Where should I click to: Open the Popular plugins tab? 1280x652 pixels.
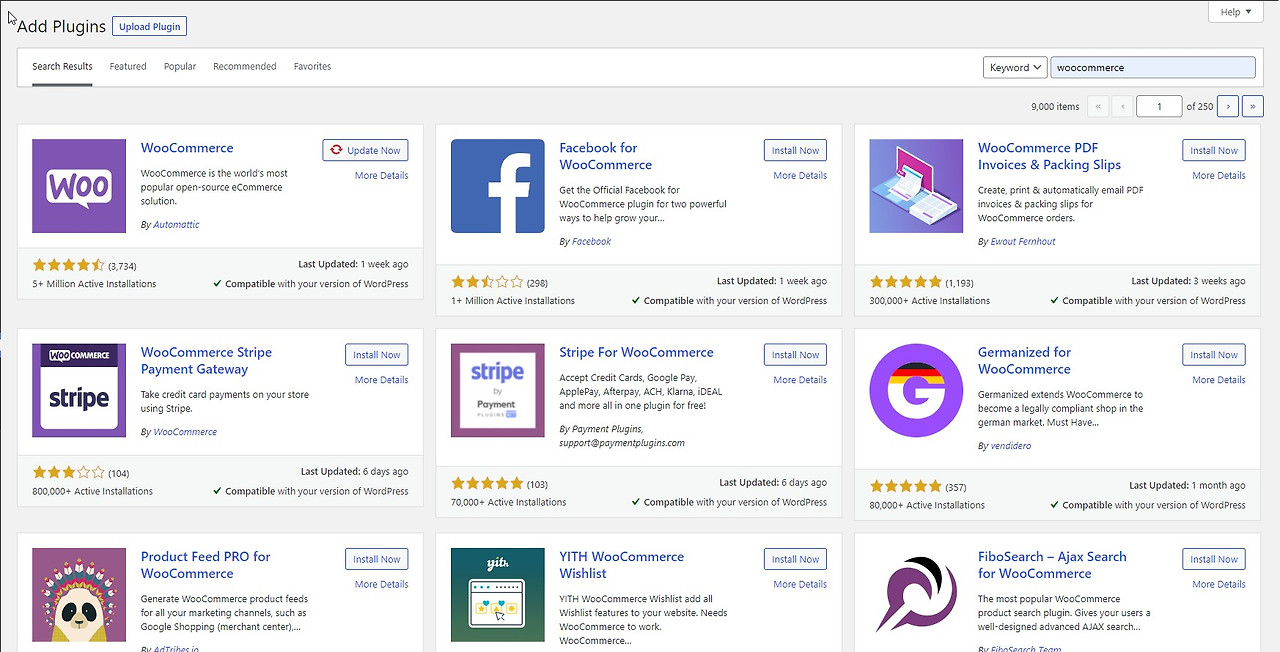(180, 67)
